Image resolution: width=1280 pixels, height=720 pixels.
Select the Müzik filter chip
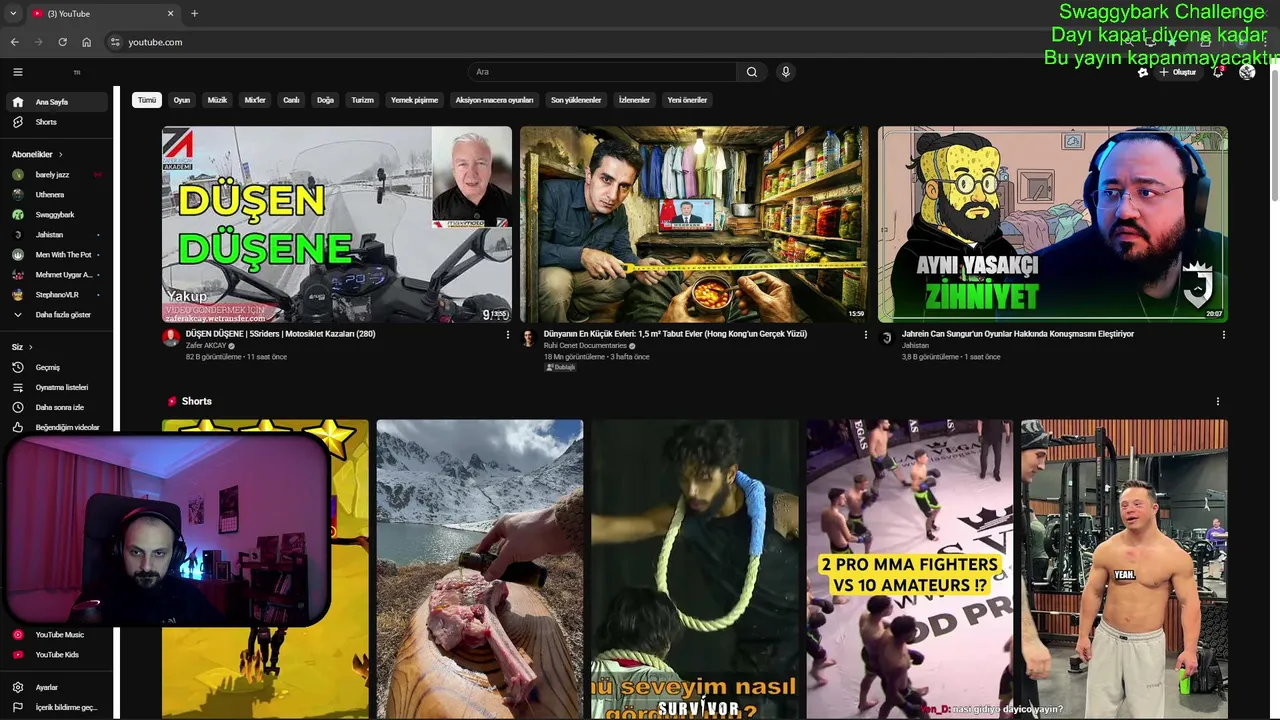click(217, 100)
